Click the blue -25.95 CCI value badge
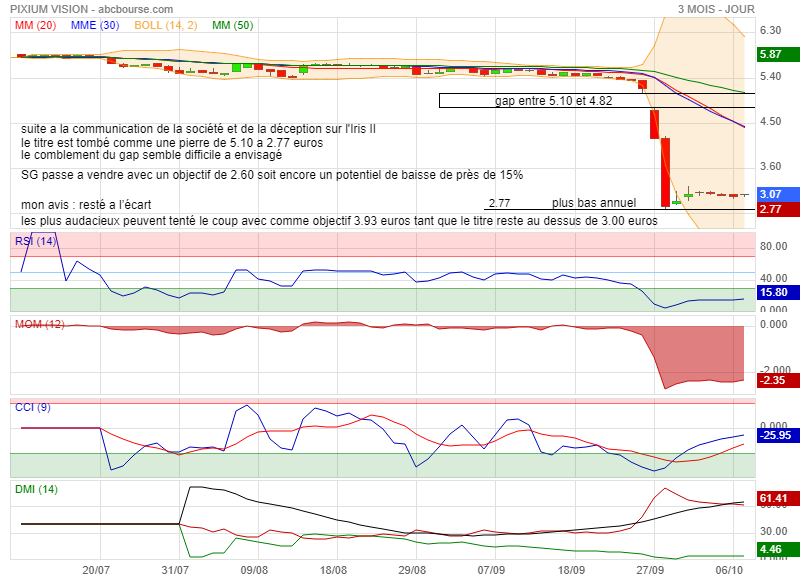Viewport: 800px width, 580px height. pos(778,435)
